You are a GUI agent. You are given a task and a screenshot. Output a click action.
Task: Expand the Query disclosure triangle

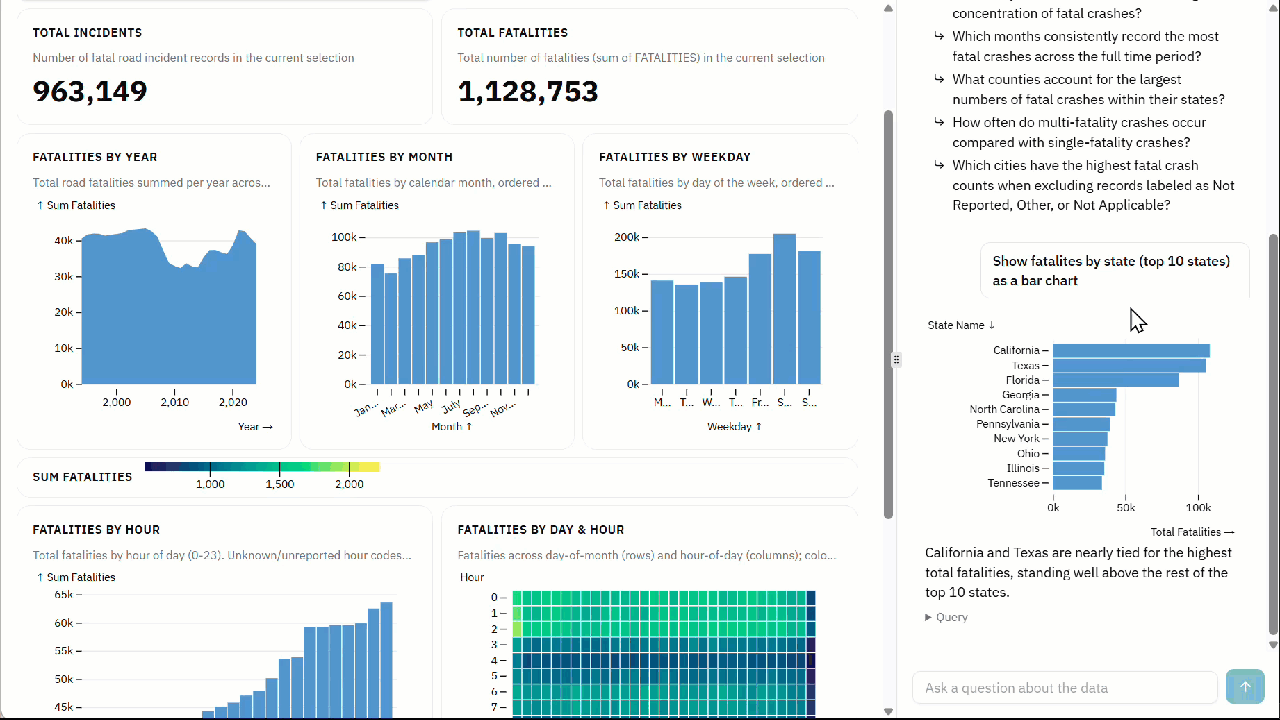click(x=929, y=618)
